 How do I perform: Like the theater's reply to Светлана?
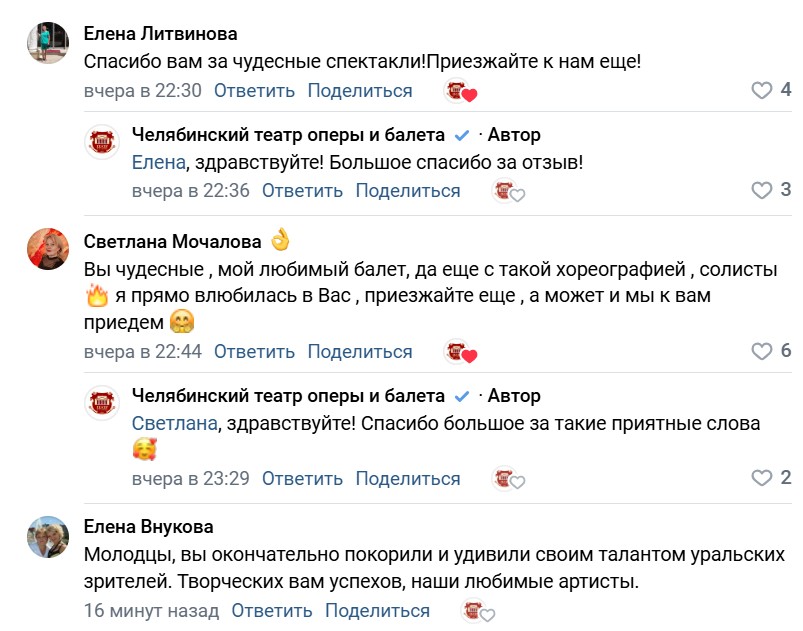tap(762, 478)
